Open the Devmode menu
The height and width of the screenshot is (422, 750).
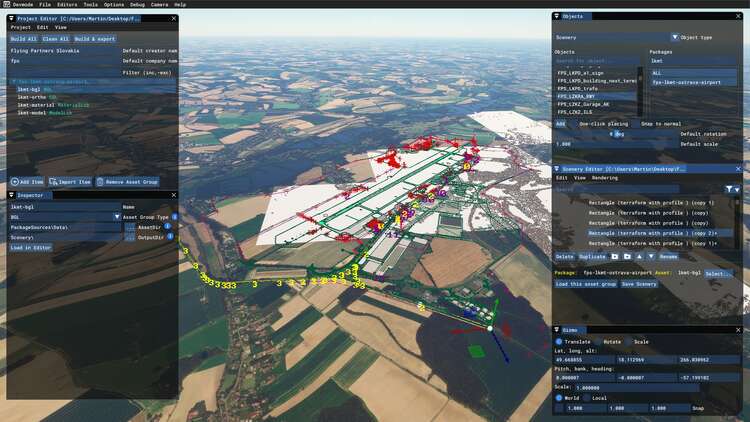[23, 4]
